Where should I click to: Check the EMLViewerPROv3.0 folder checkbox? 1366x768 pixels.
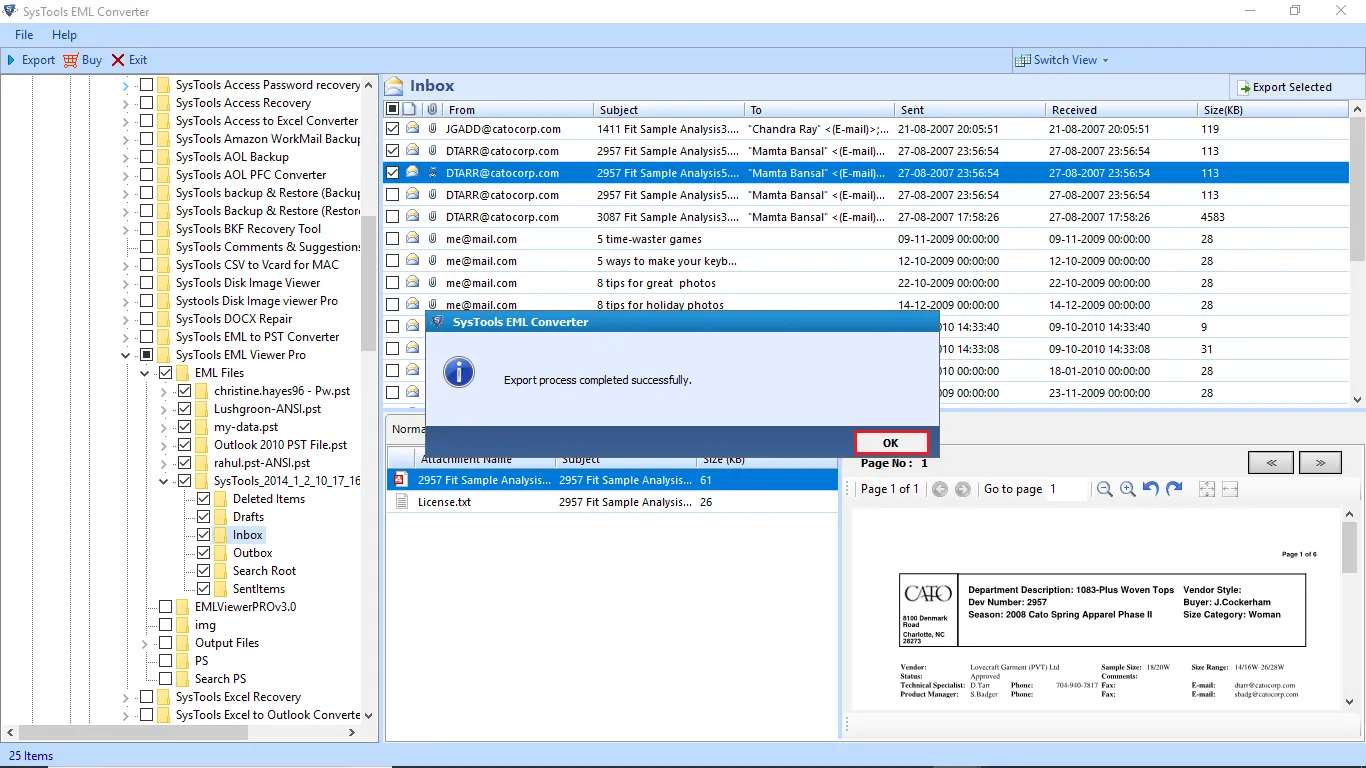166,607
